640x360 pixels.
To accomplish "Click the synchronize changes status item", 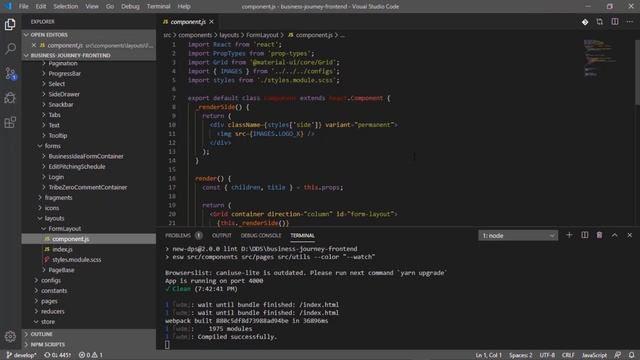I will [x=57, y=355].
